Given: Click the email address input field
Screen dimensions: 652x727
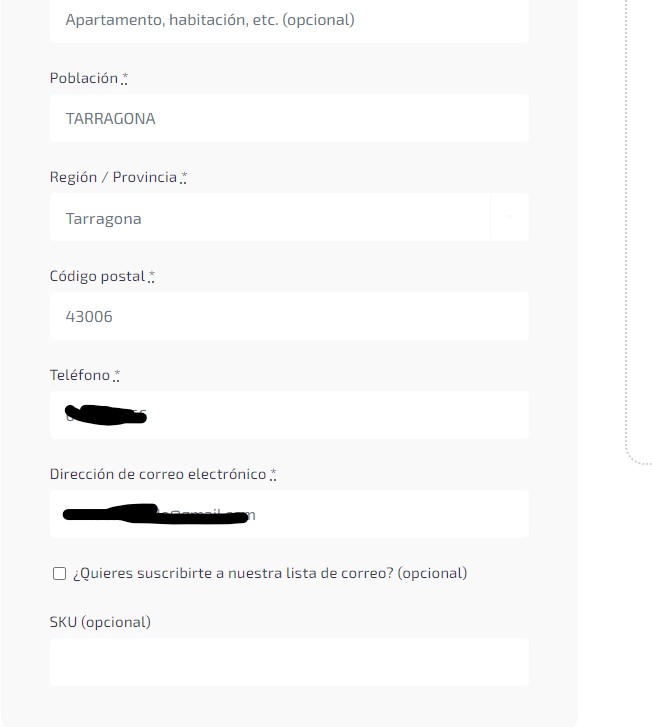Looking at the screenshot, I should coord(289,514).
